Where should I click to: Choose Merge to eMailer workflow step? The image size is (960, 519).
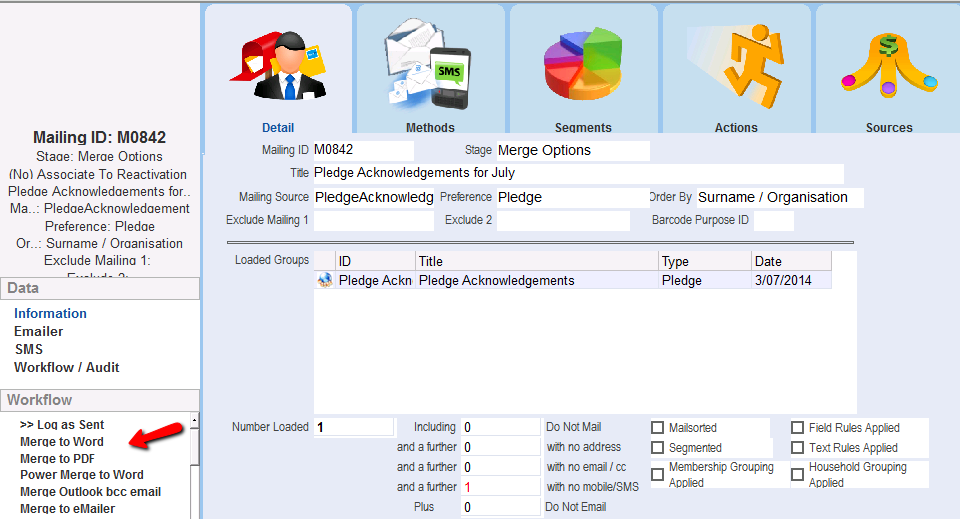pyautogui.click(x=67, y=509)
